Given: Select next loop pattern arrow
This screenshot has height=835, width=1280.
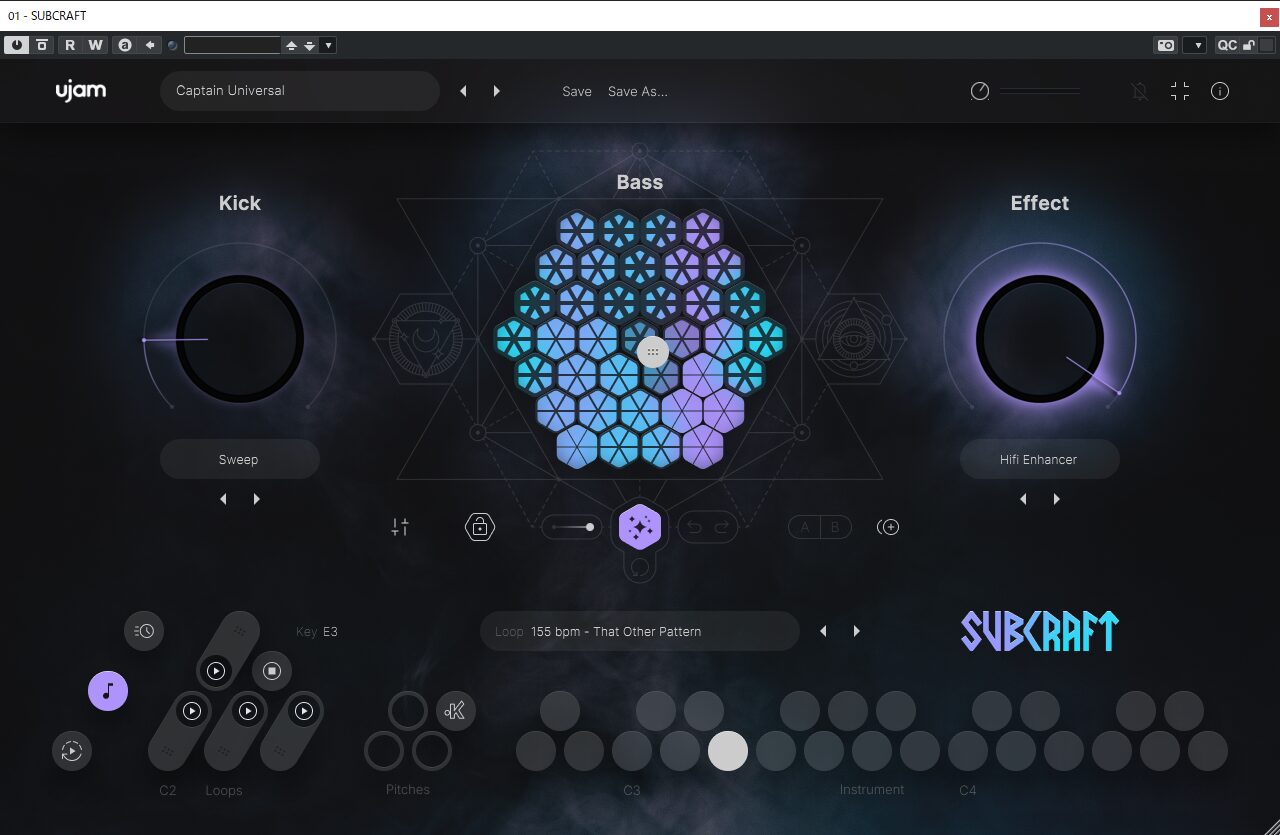Looking at the screenshot, I should pos(856,631).
